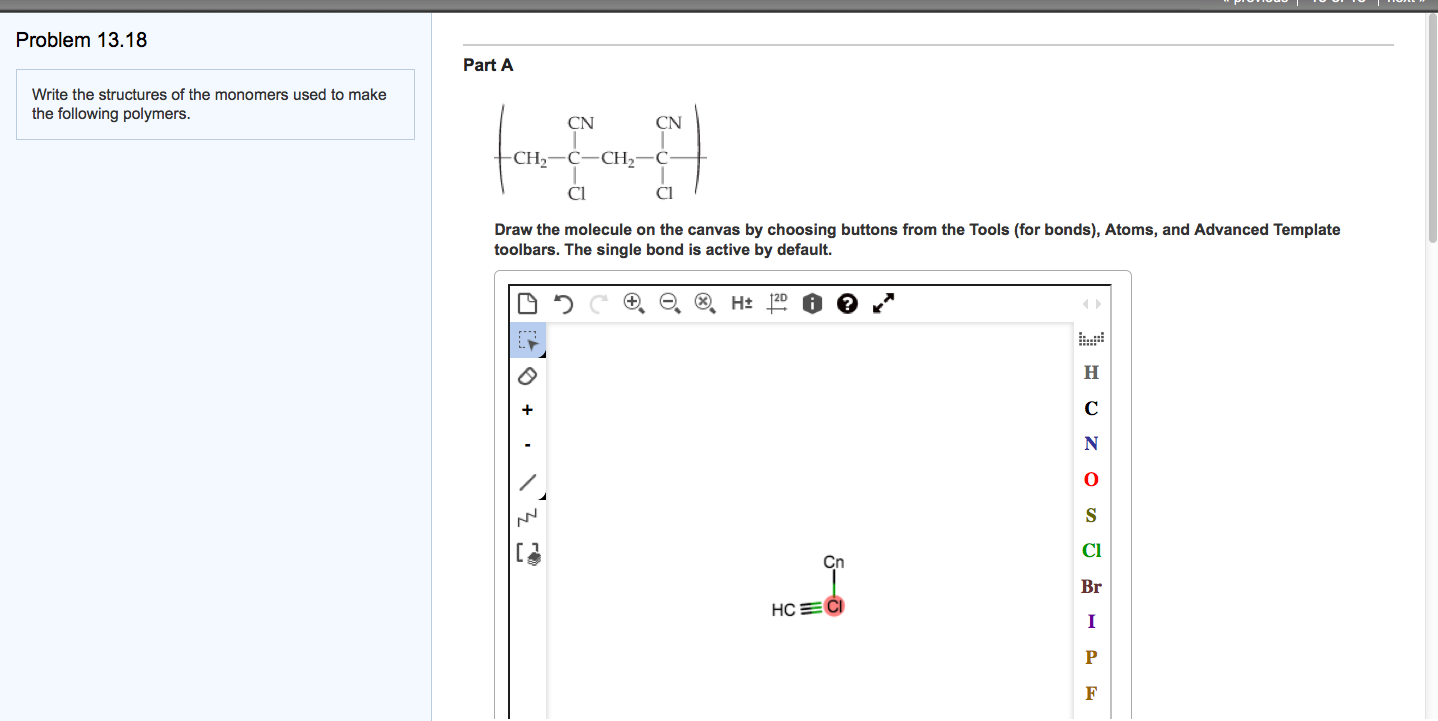Click the increase charge tool

coord(528,409)
